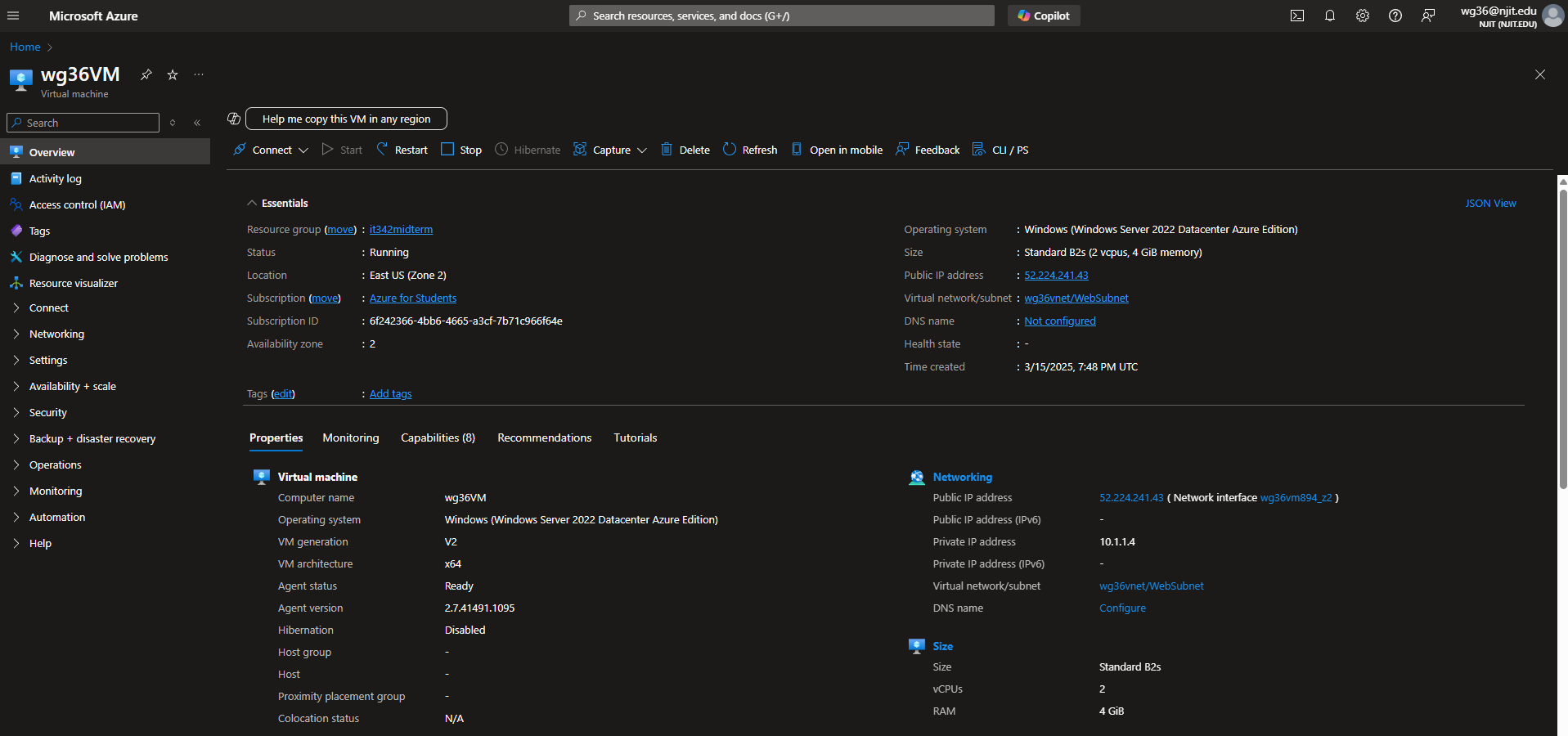Image resolution: width=1568 pixels, height=736 pixels.
Task: Switch to the Capabilities (8) tab
Action: [438, 438]
